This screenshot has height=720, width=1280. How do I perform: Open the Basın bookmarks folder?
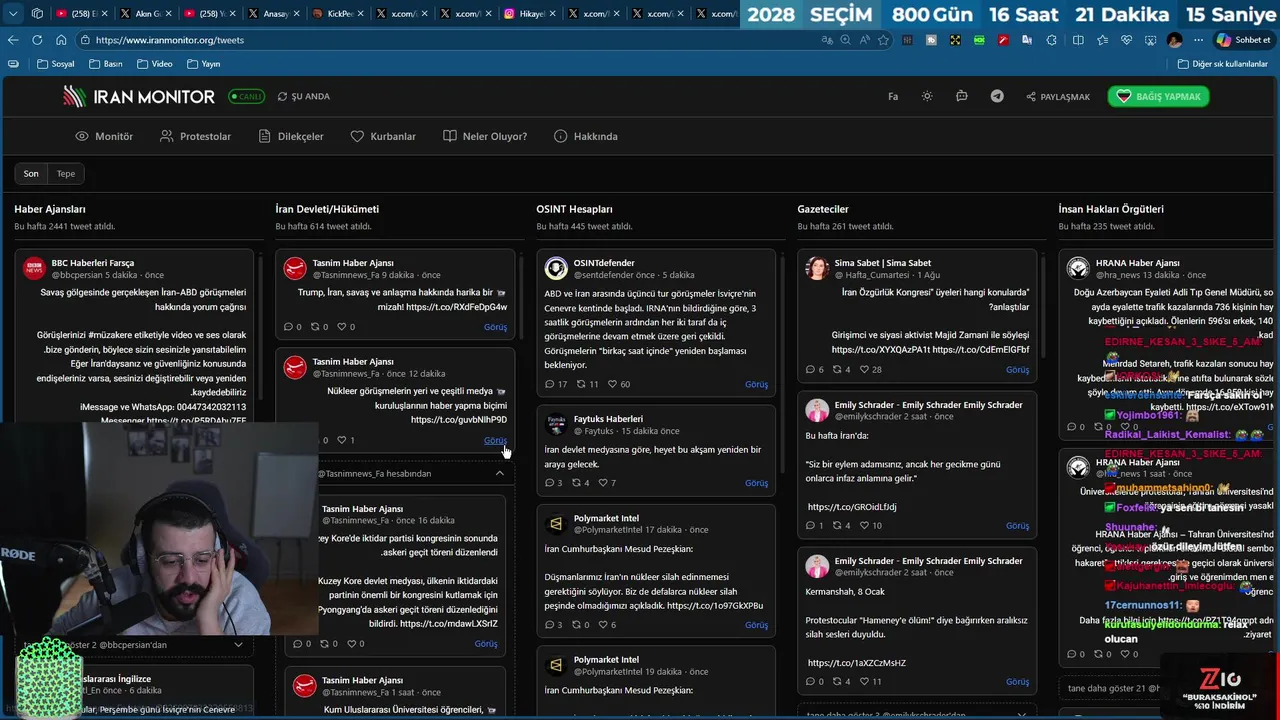click(106, 64)
